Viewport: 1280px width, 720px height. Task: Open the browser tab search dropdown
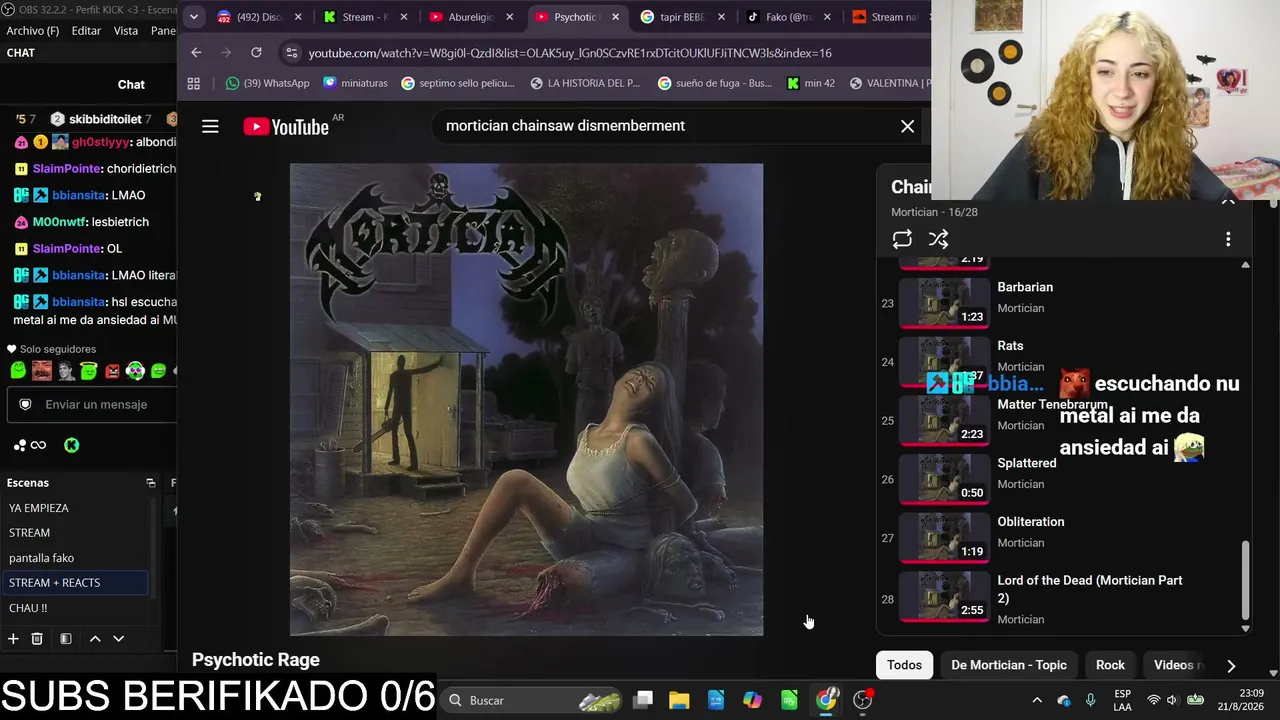194,17
